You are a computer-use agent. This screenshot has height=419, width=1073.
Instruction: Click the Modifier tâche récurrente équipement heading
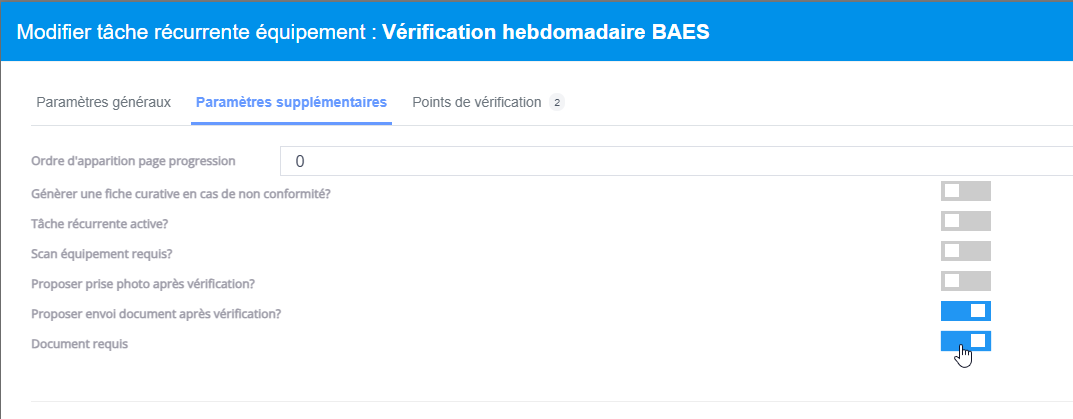pos(196,31)
